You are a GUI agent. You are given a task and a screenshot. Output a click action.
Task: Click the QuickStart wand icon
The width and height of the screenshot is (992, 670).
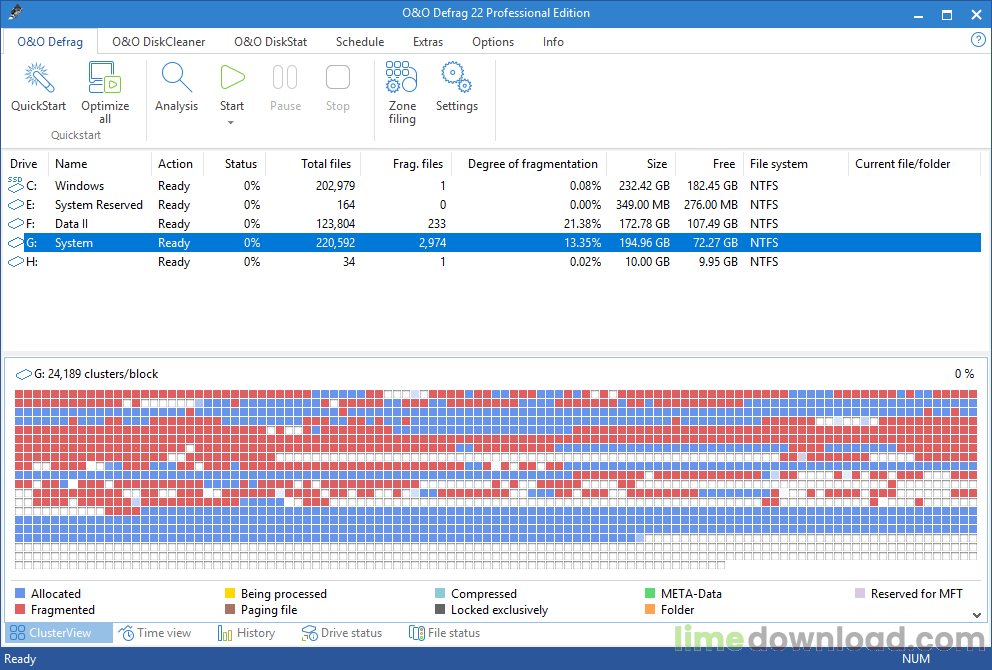(x=38, y=78)
